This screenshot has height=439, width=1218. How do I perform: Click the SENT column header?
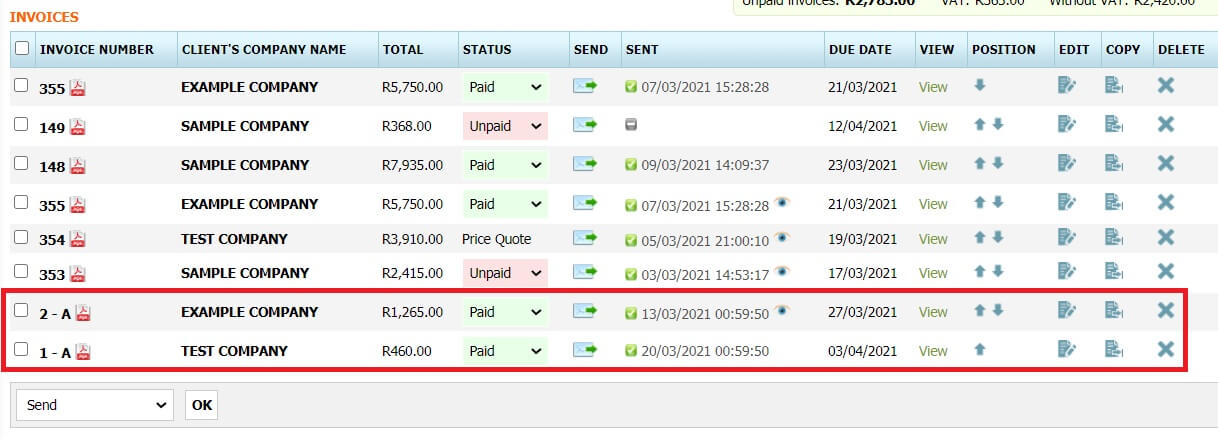point(642,49)
